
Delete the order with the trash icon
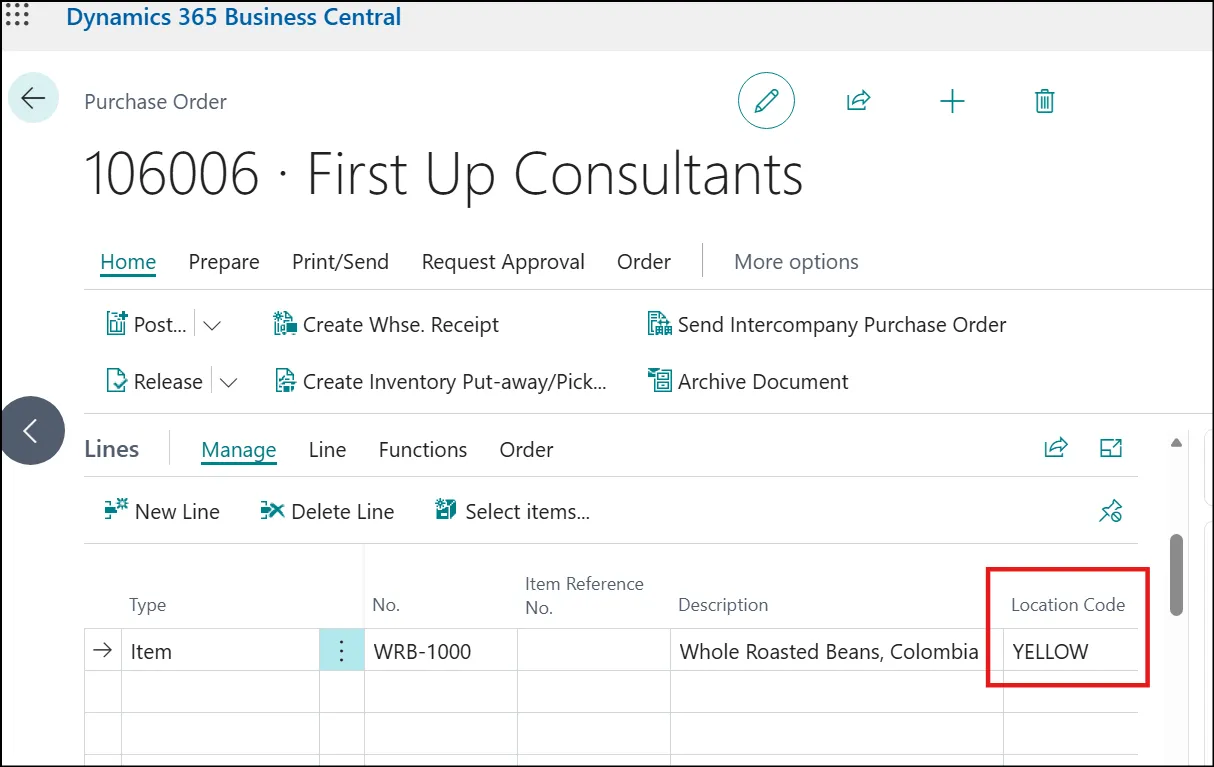[x=1044, y=101]
